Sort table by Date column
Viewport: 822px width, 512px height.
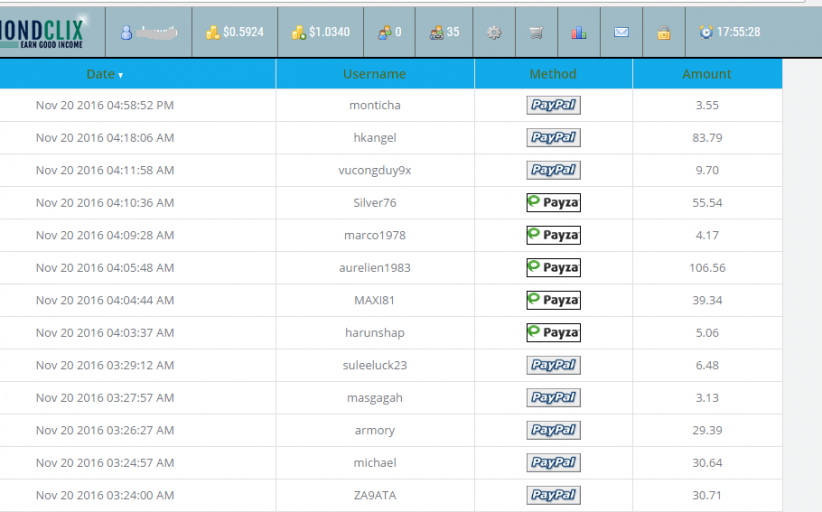[x=104, y=74]
